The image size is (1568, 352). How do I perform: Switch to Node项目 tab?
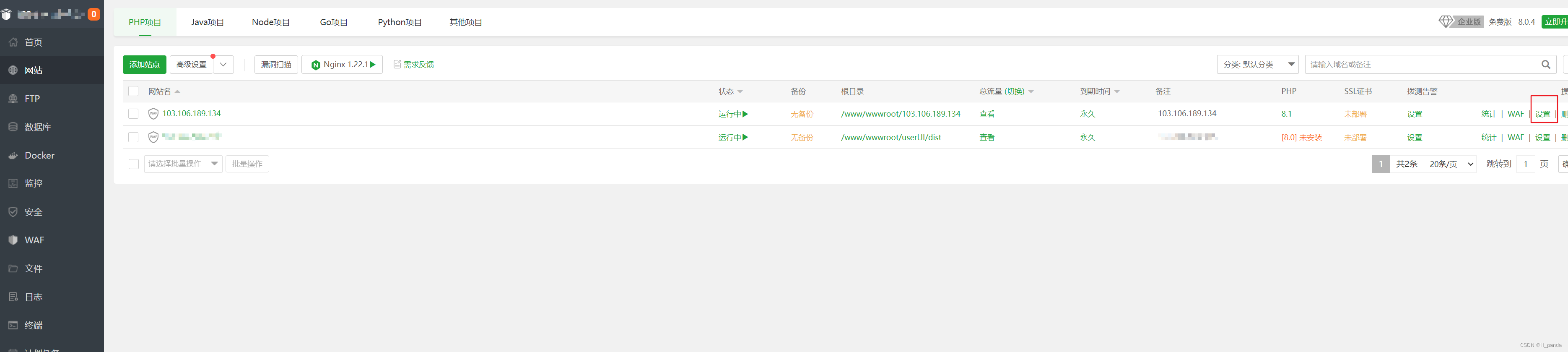271,22
